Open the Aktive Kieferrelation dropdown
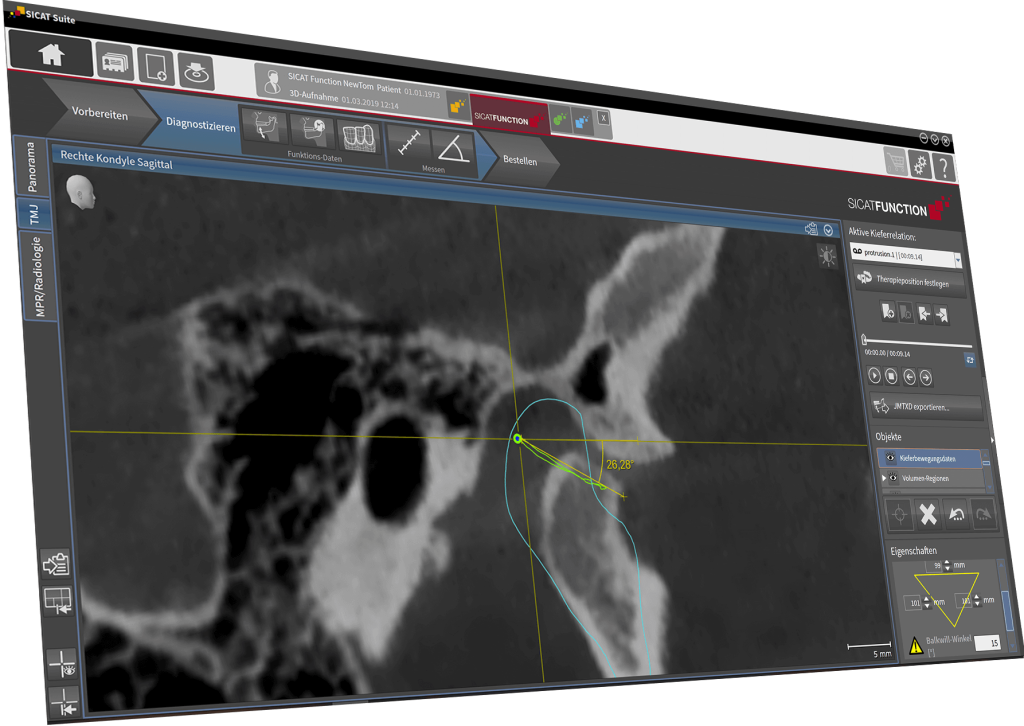The height and width of the screenshot is (726, 1024). click(x=958, y=260)
